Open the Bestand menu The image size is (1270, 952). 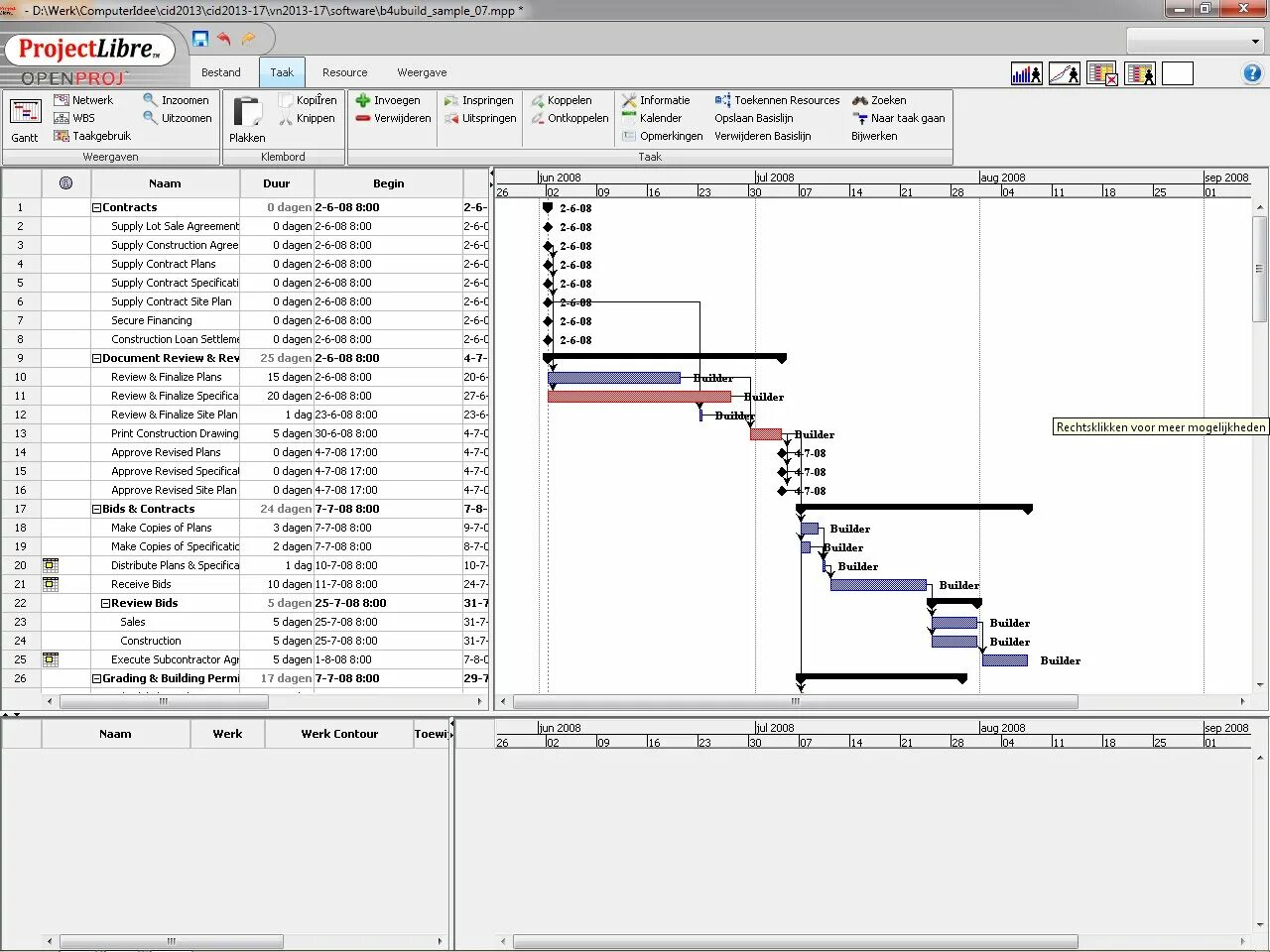click(220, 72)
